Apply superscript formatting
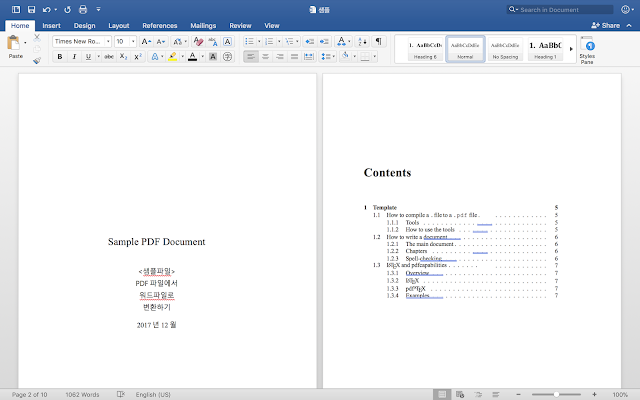640x400 pixels. tap(138, 57)
